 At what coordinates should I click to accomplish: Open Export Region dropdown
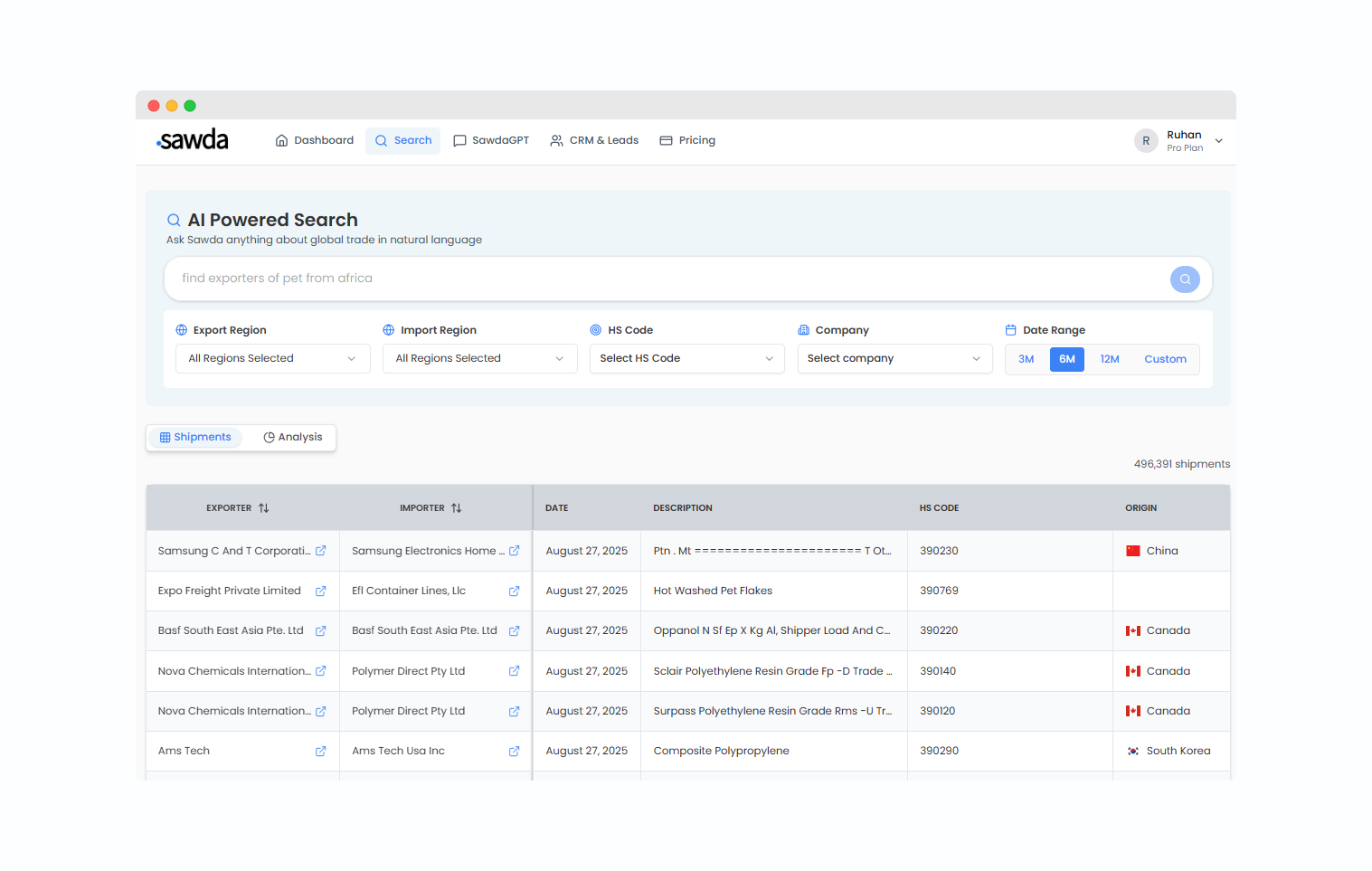[x=273, y=358]
